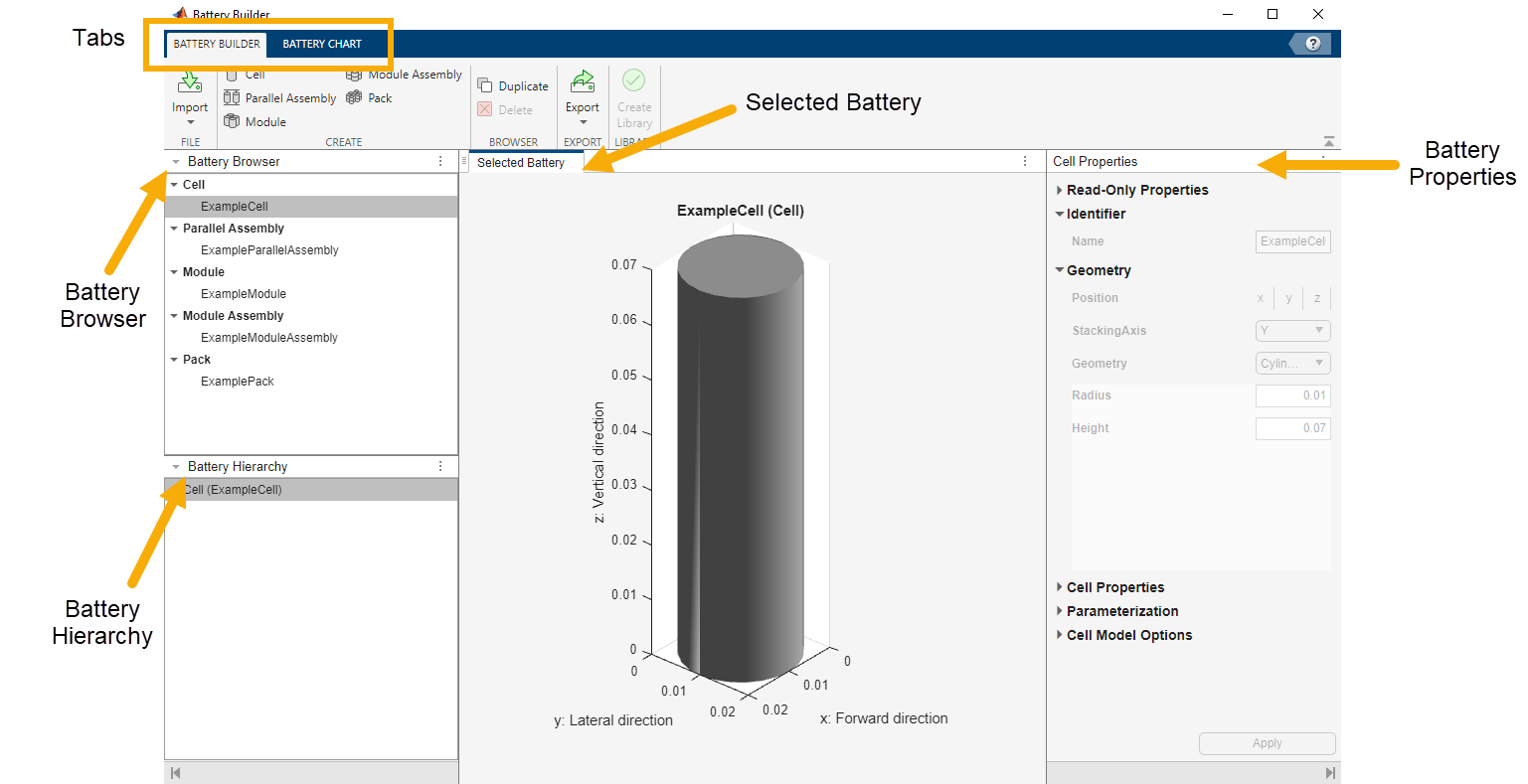The height and width of the screenshot is (784, 1528).
Task: Switch to the Battery Chart tab
Action: (x=322, y=44)
